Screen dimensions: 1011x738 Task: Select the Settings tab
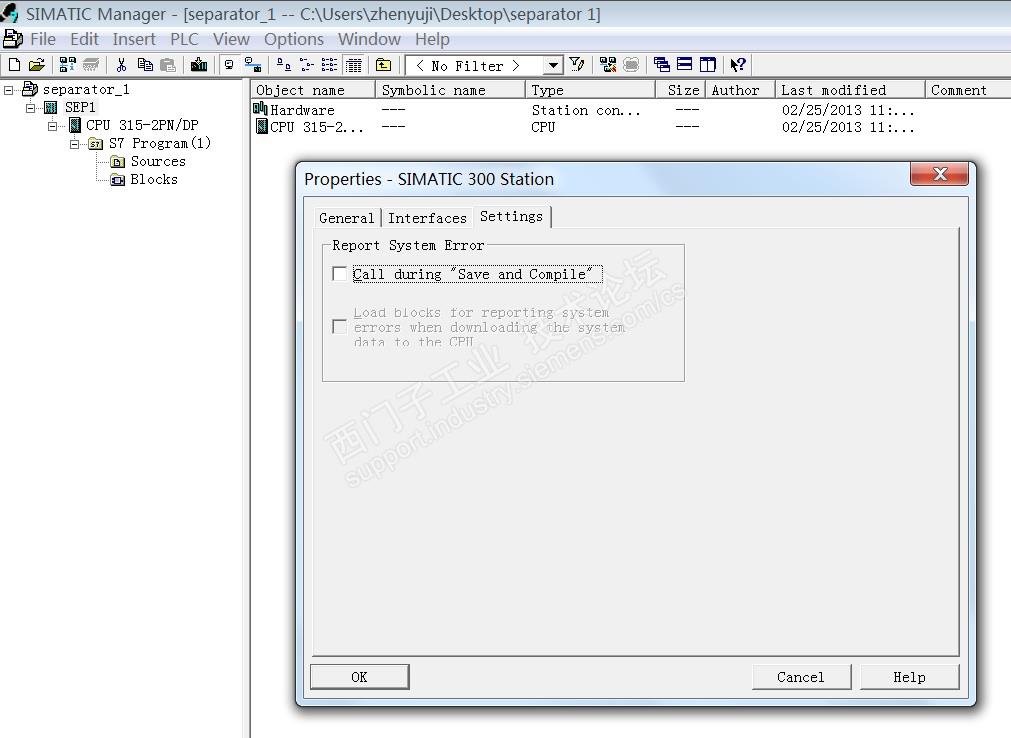512,216
